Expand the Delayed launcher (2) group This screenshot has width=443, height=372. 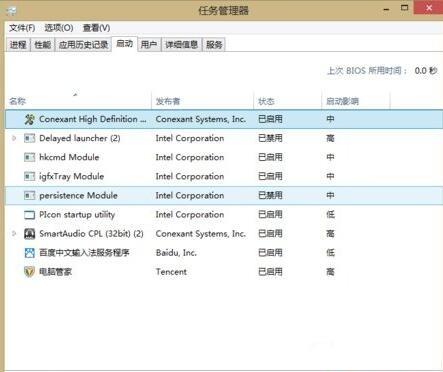tap(14, 138)
